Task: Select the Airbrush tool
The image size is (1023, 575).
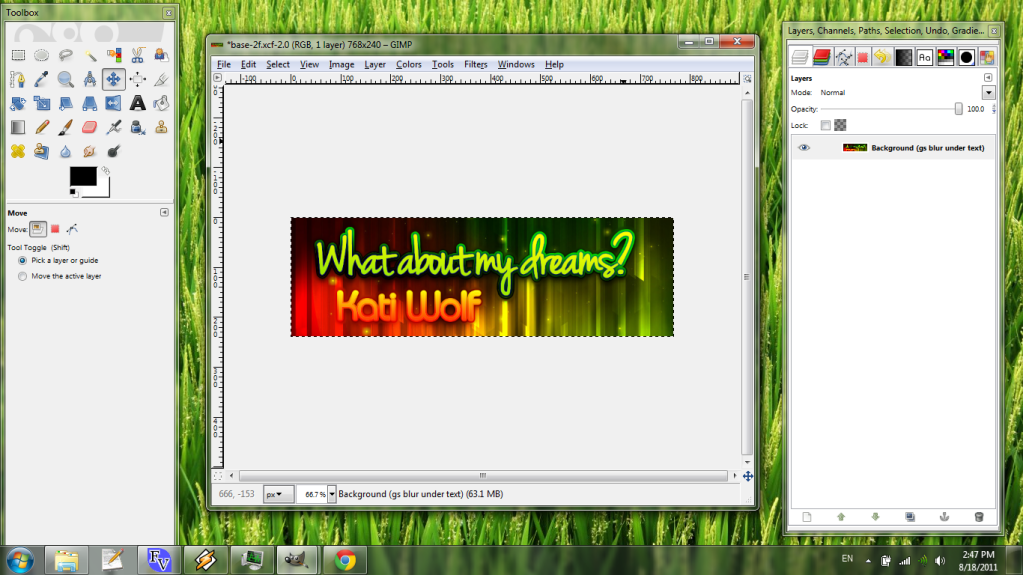Action: coord(114,127)
